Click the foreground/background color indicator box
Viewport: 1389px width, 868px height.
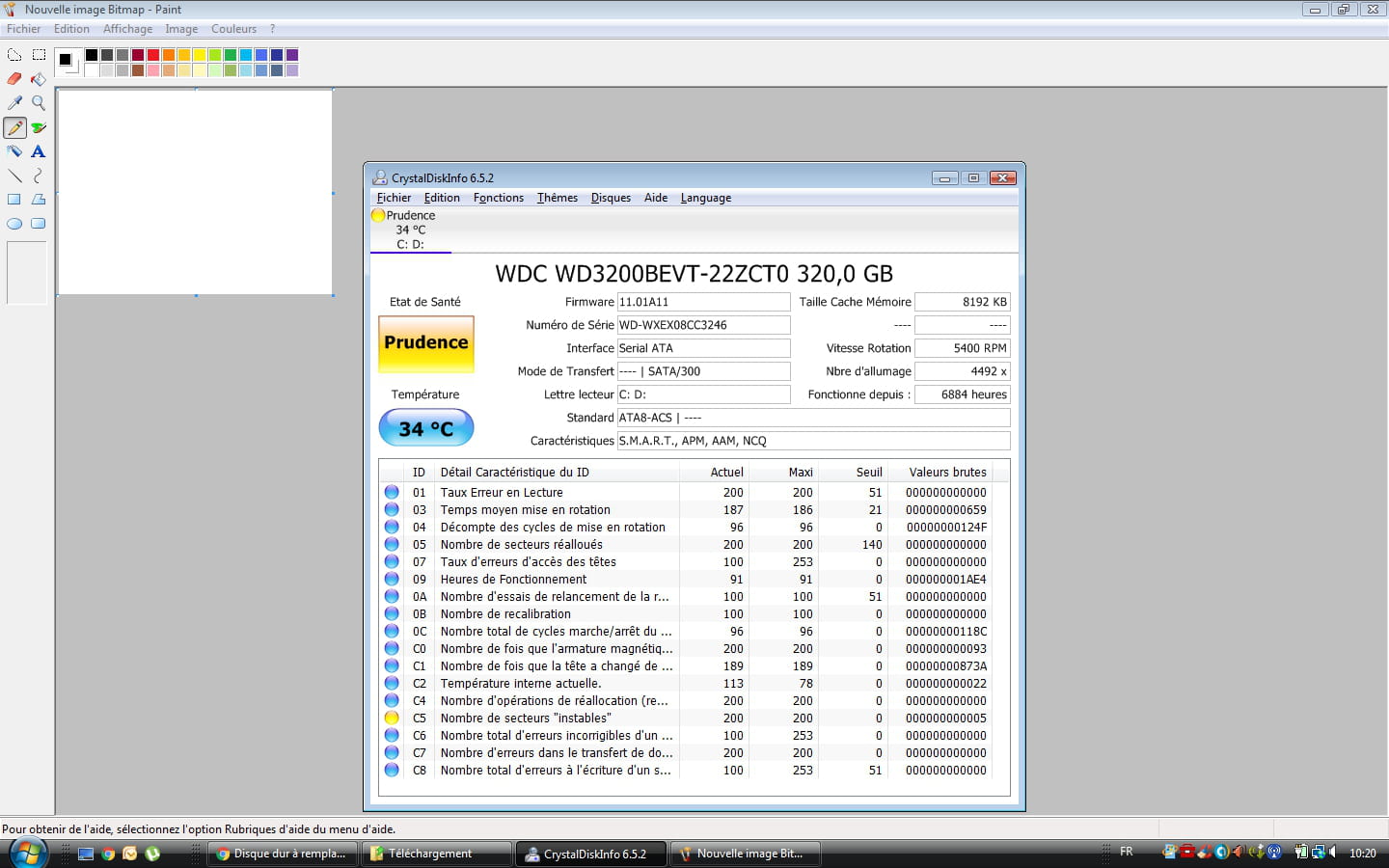[x=68, y=62]
